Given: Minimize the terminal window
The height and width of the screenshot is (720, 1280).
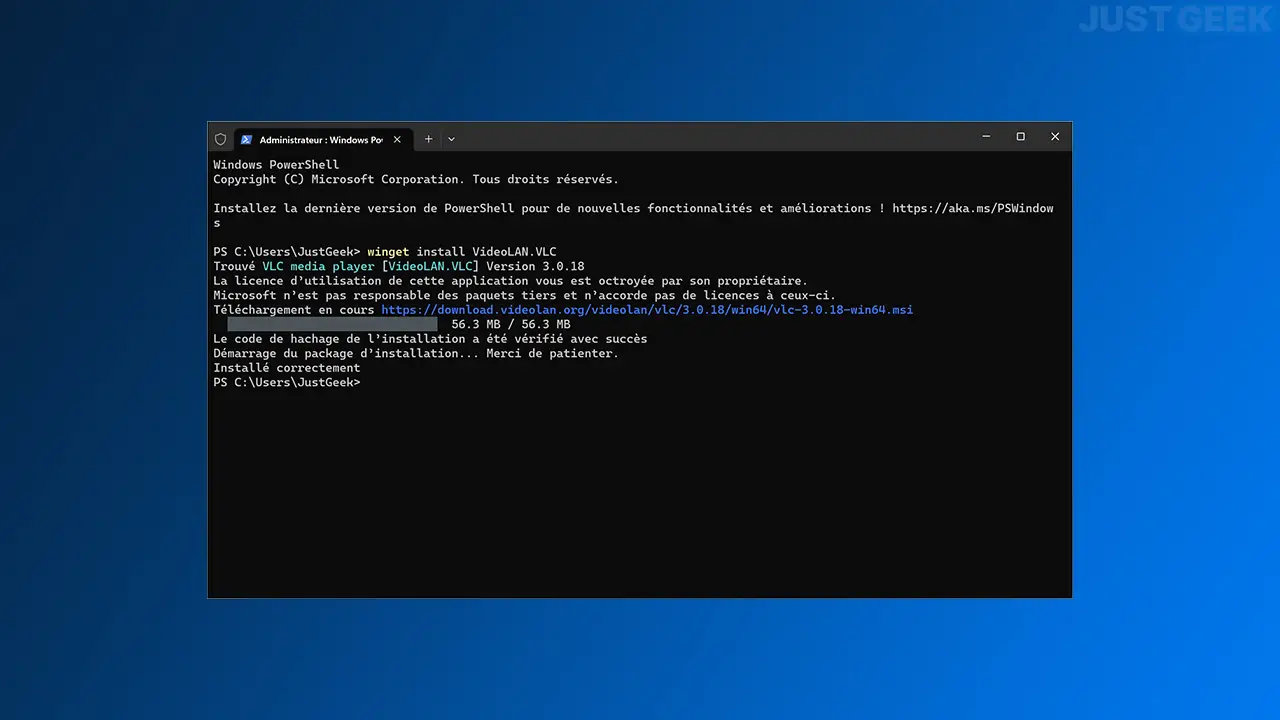Looking at the screenshot, I should click(986, 137).
